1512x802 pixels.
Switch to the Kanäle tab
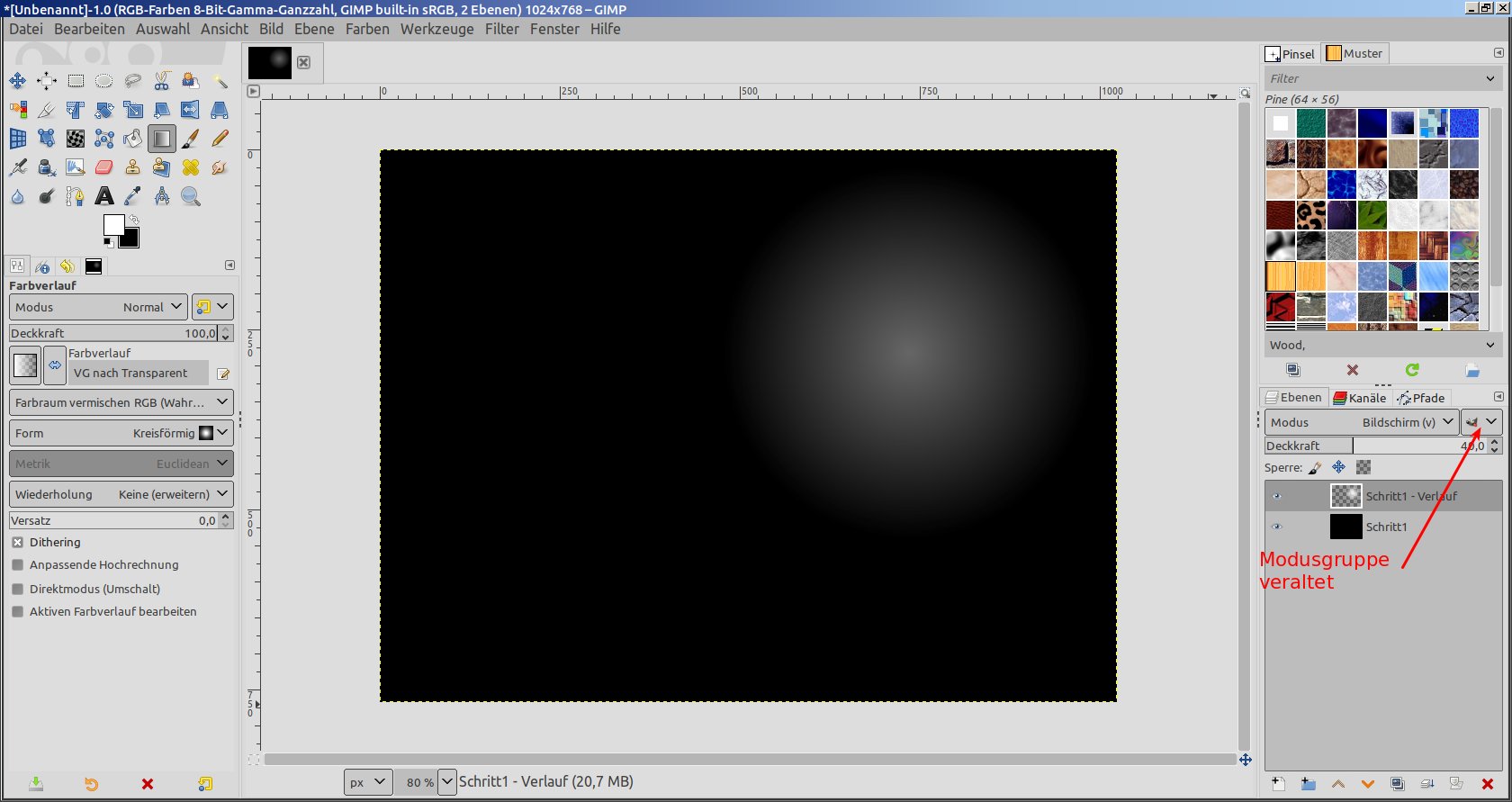pyautogui.click(x=1360, y=398)
